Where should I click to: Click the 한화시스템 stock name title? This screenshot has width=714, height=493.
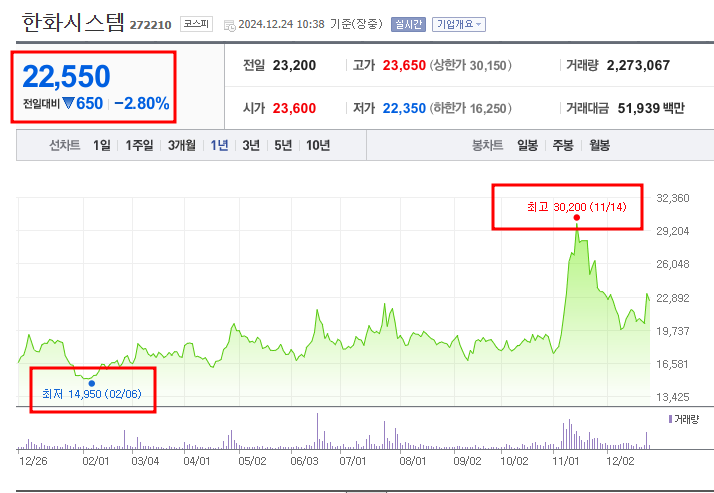[73, 22]
